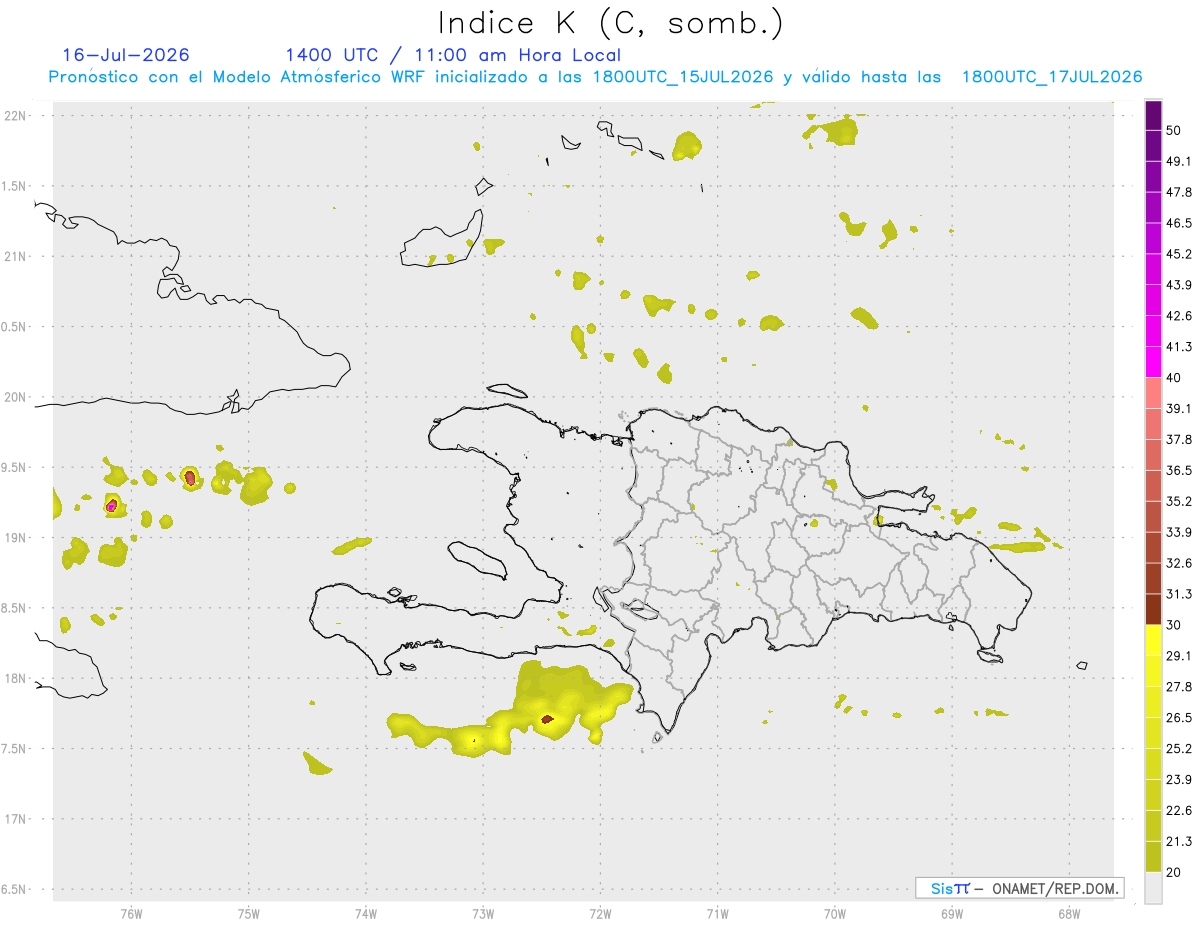Click the colorbar label "32.6"
Image resolution: width=1200 pixels, height=927 pixels.
1179,563
